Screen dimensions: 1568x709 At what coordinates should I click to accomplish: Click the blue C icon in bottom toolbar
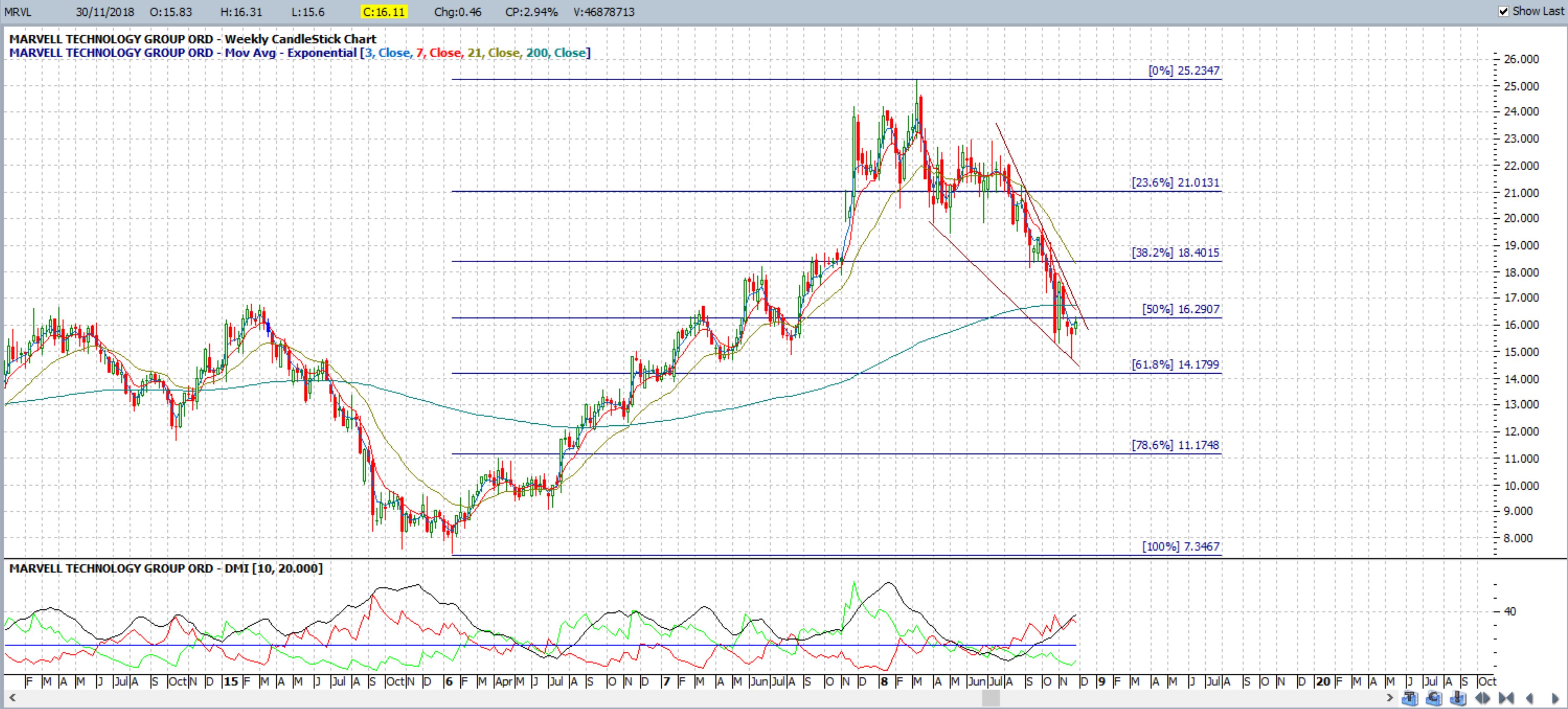click(1434, 698)
